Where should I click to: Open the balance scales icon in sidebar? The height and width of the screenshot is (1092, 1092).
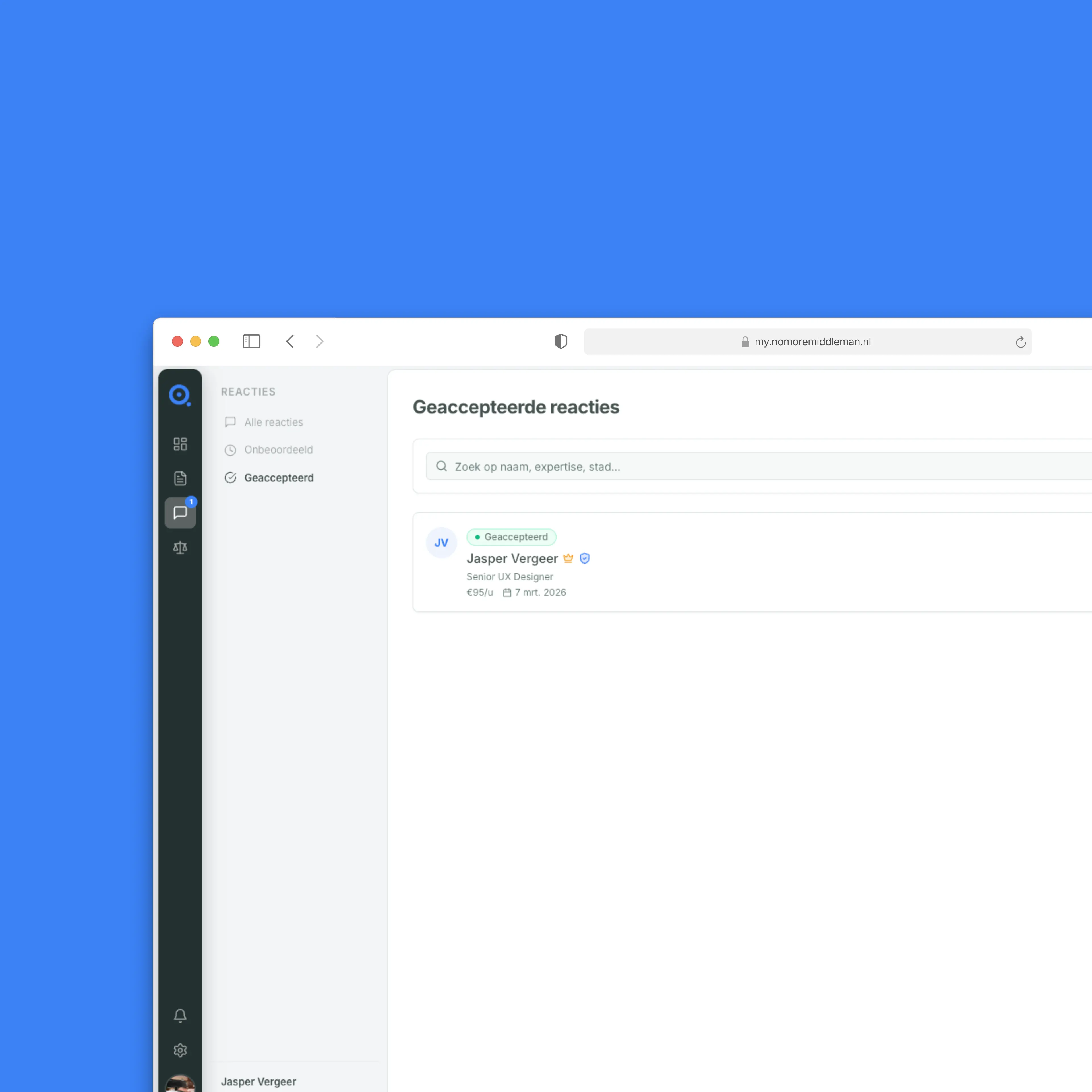pos(180,547)
